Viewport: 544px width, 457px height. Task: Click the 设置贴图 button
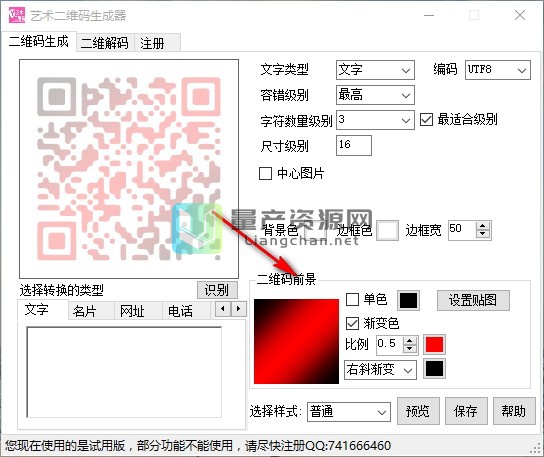click(473, 300)
